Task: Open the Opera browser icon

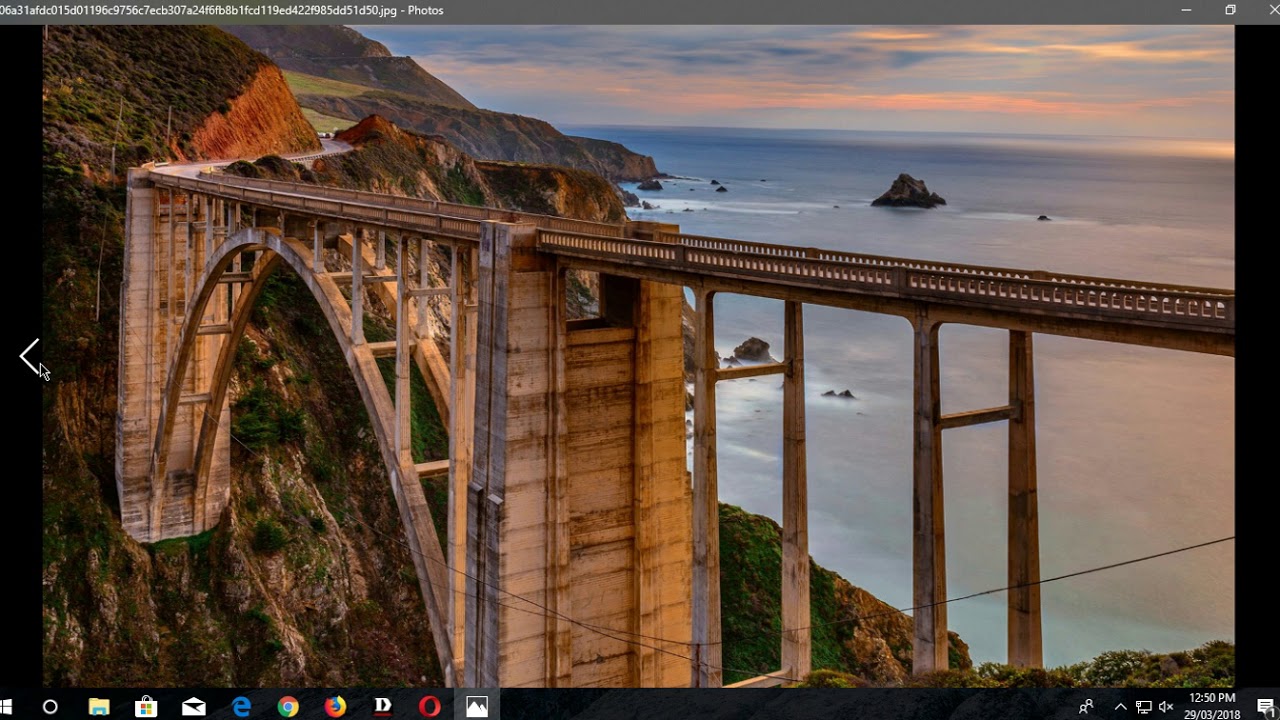Action: [429, 705]
